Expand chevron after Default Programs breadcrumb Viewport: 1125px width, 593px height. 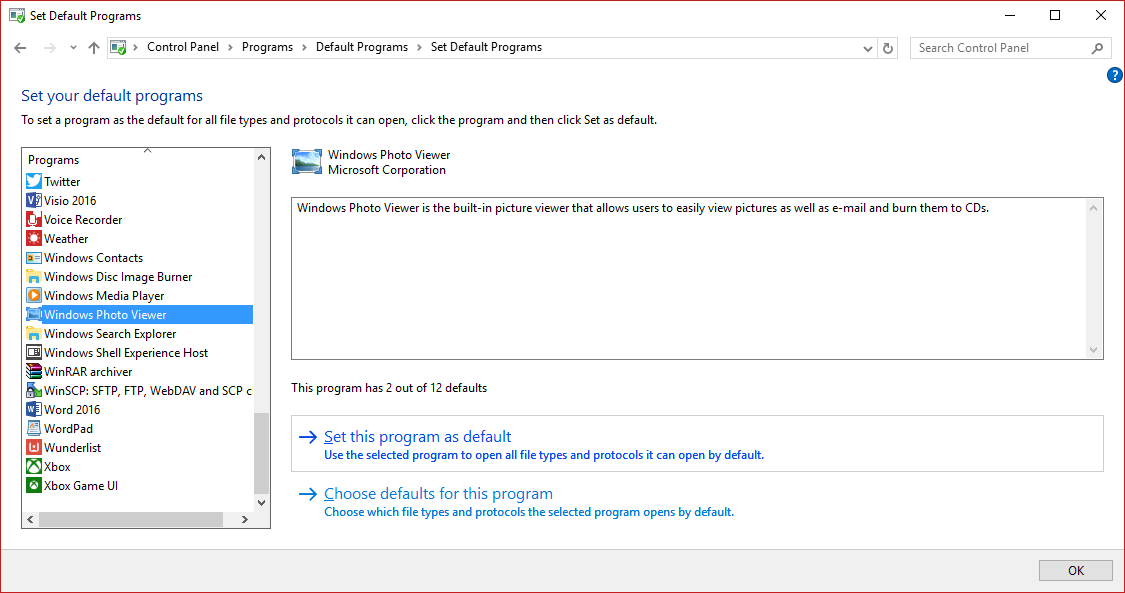(x=419, y=47)
